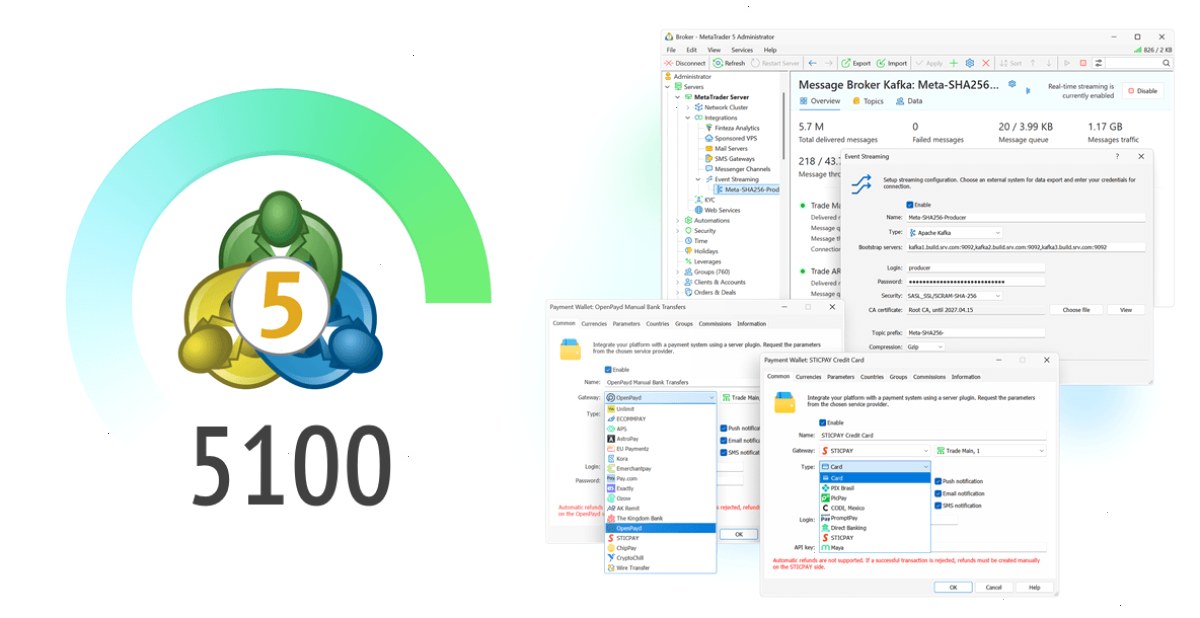Select the KYC tree item

pyautogui.click(x=704, y=200)
